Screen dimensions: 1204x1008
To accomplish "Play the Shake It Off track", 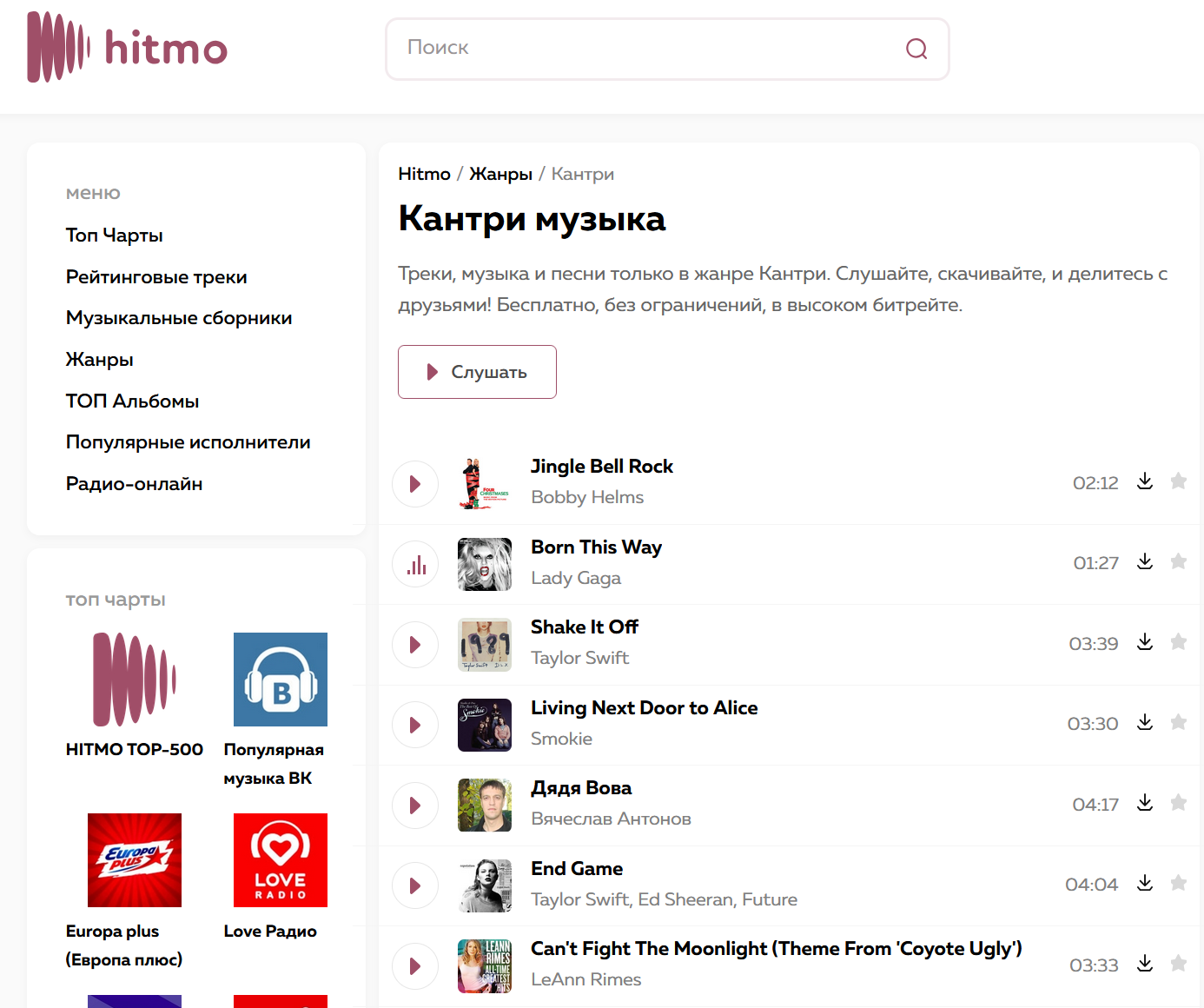I will coord(415,645).
